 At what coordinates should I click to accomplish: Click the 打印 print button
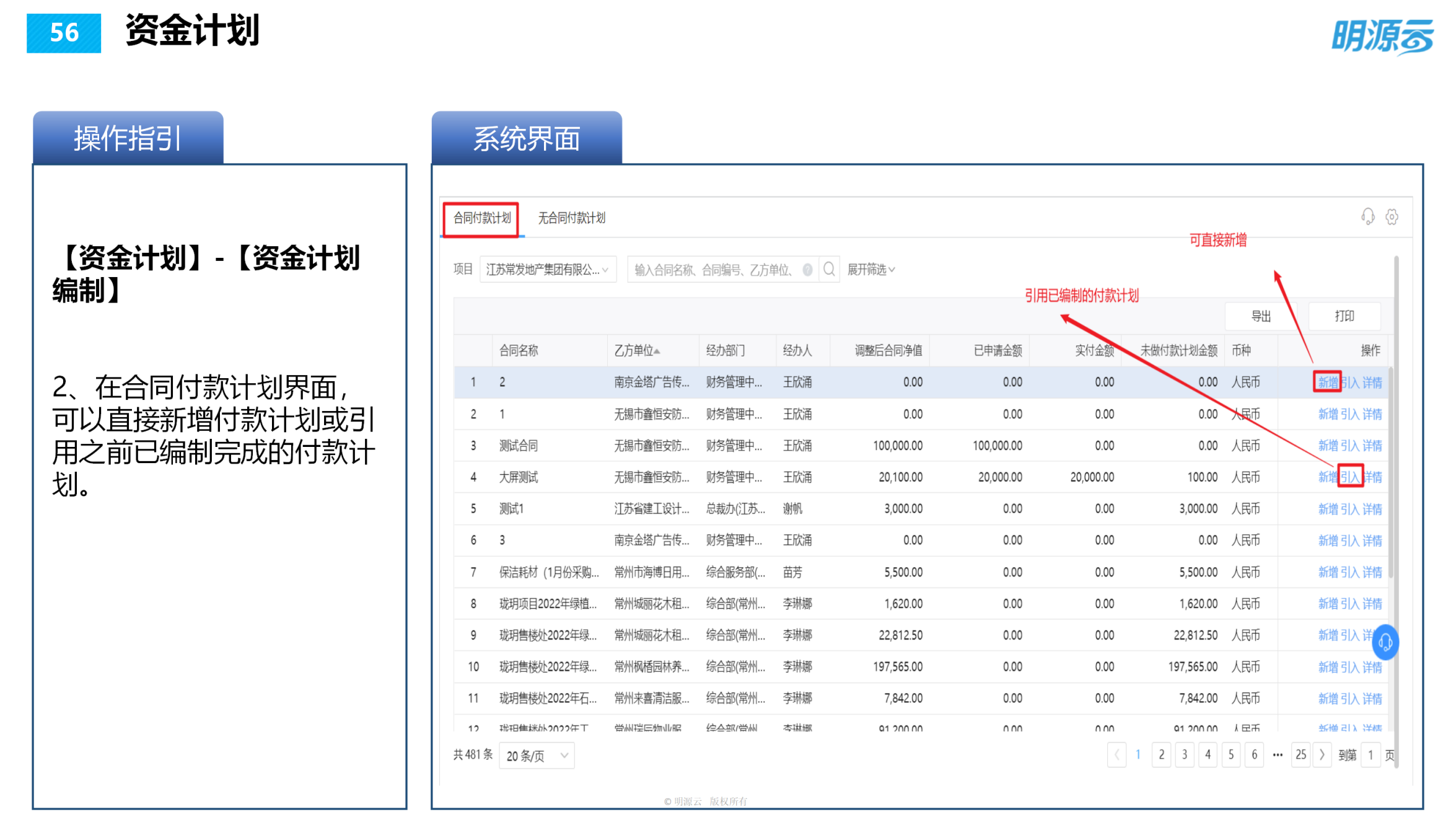point(1344,316)
